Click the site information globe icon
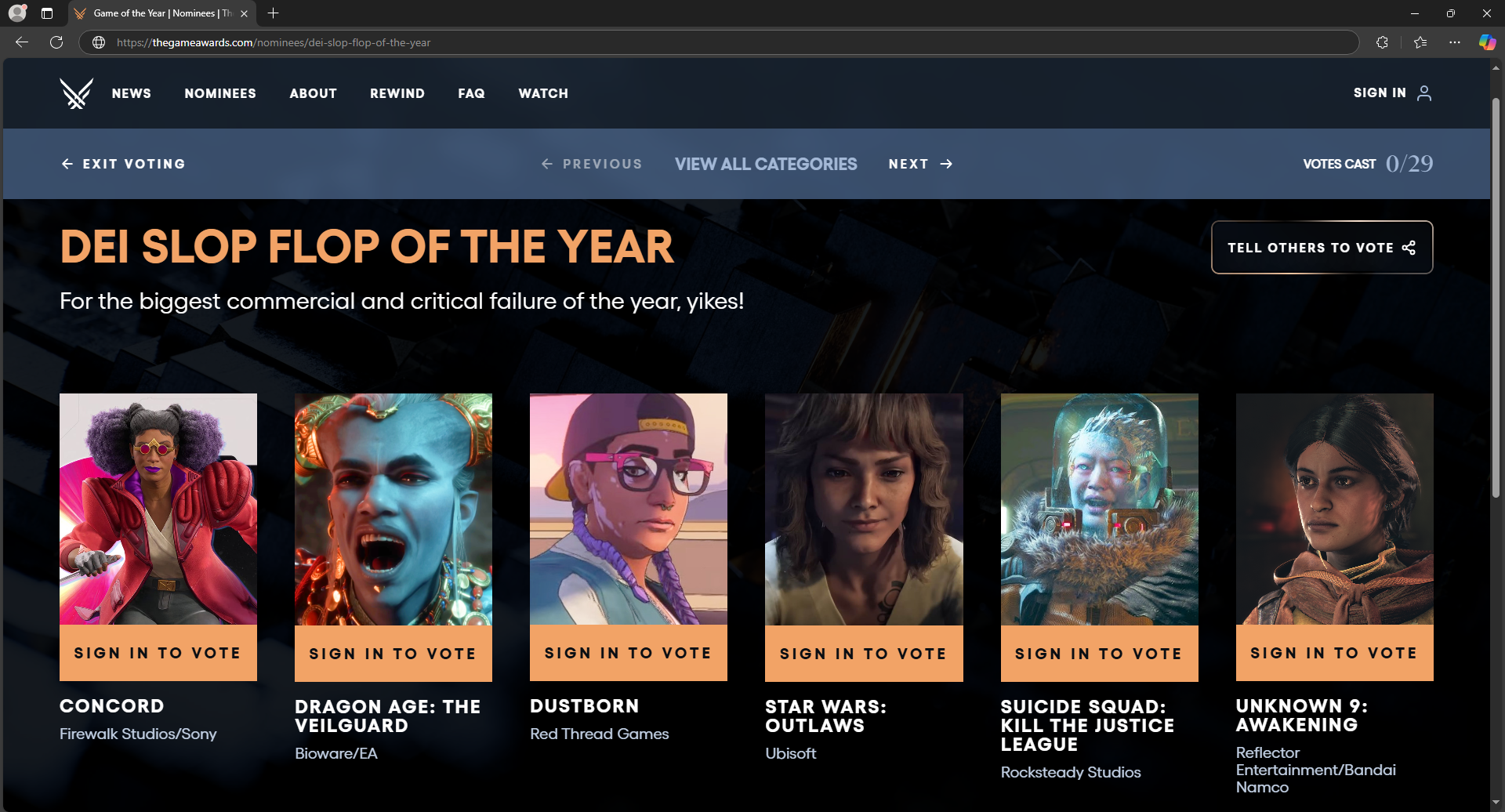Screen dimensions: 1505x812 coord(99,42)
